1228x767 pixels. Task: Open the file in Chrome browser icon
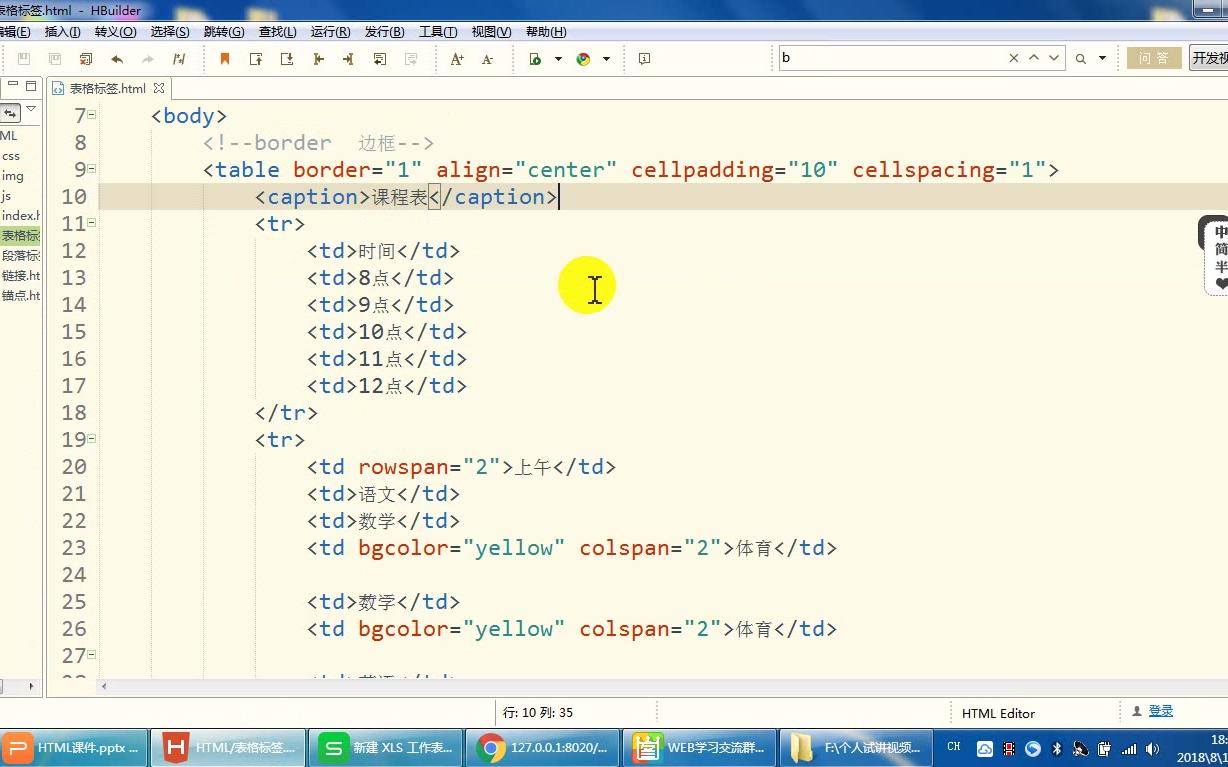[583, 58]
